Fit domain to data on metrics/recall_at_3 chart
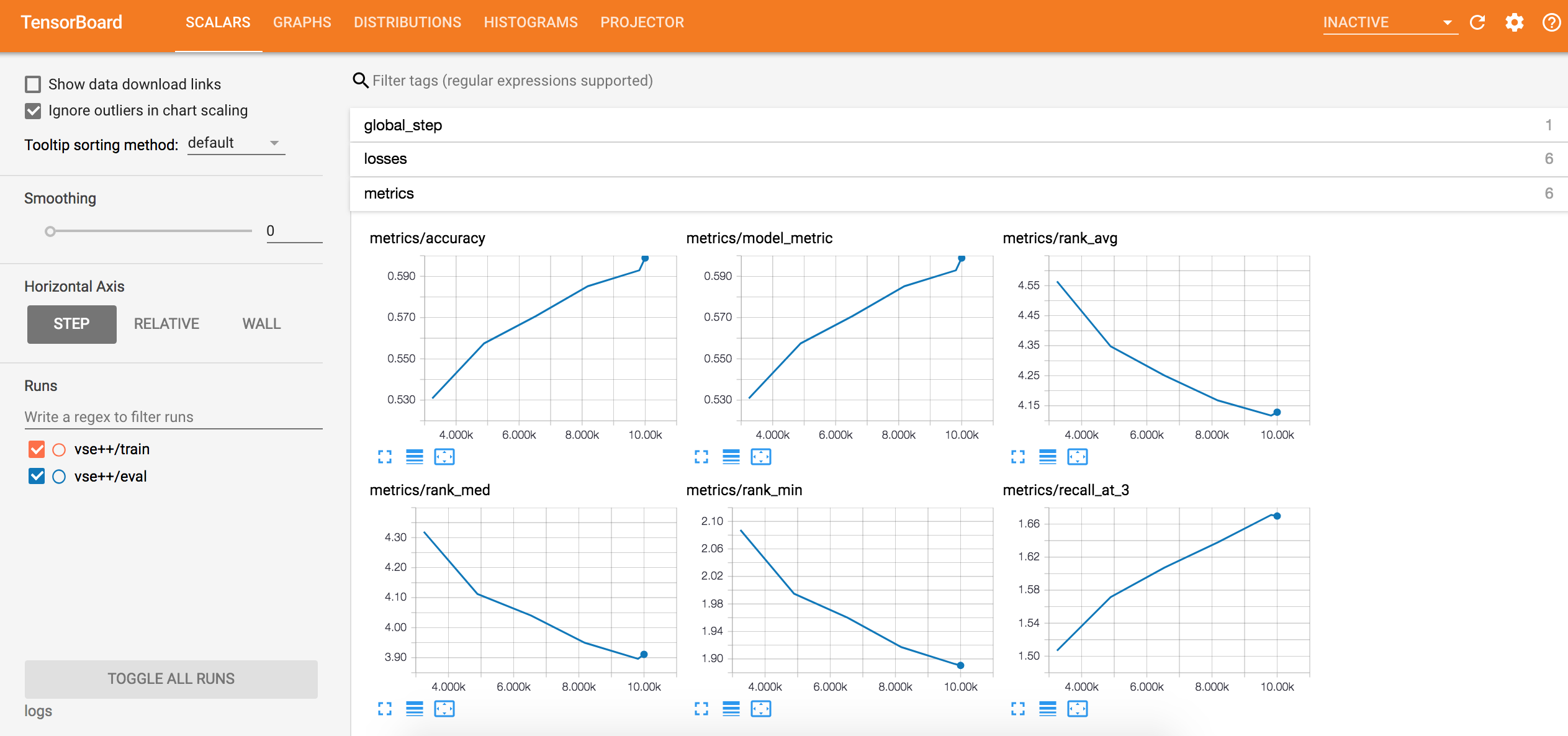Image resolution: width=1568 pixels, height=736 pixels. click(1078, 709)
